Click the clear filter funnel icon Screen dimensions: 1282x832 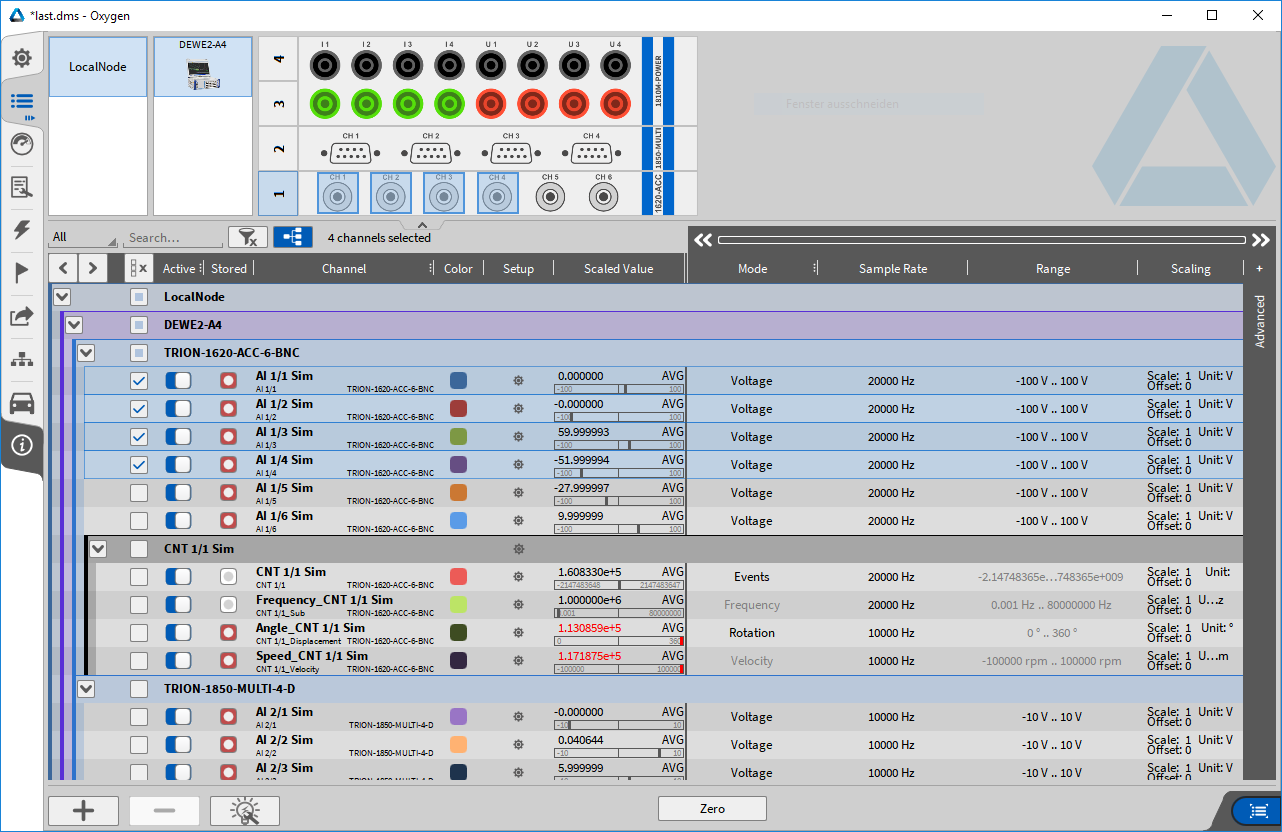tap(247, 237)
